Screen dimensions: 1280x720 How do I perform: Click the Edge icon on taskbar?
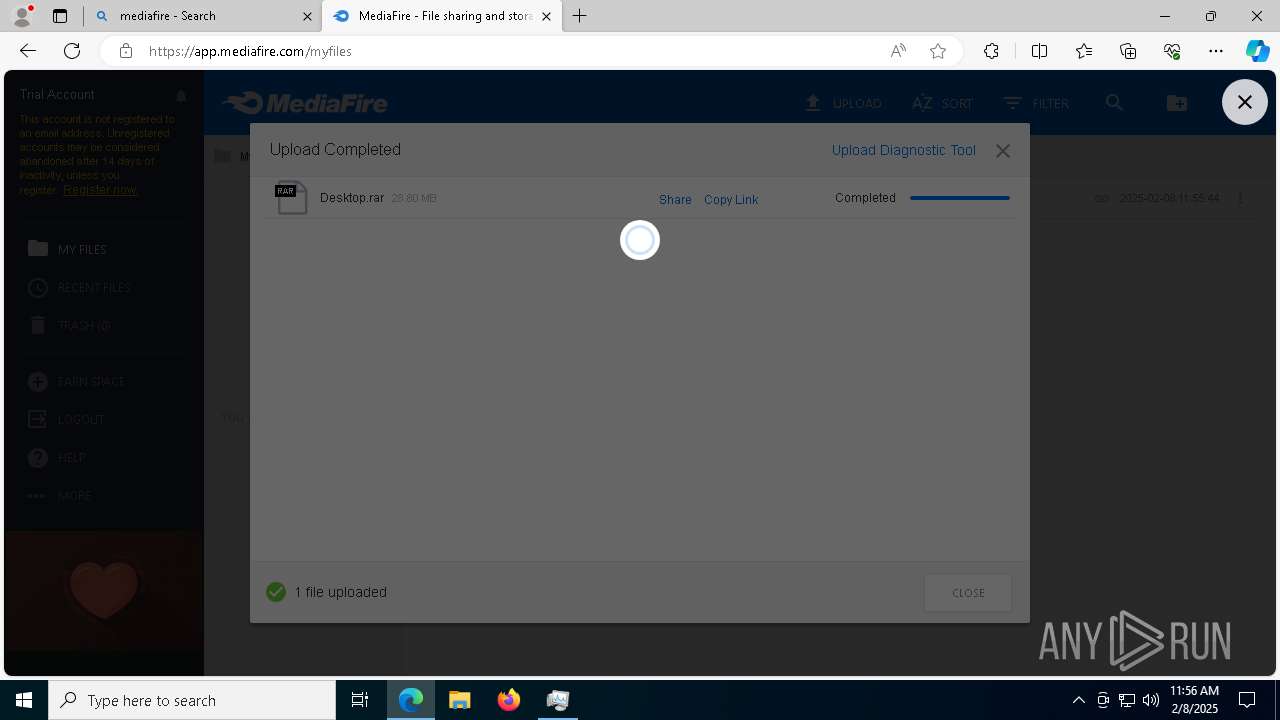click(411, 700)
